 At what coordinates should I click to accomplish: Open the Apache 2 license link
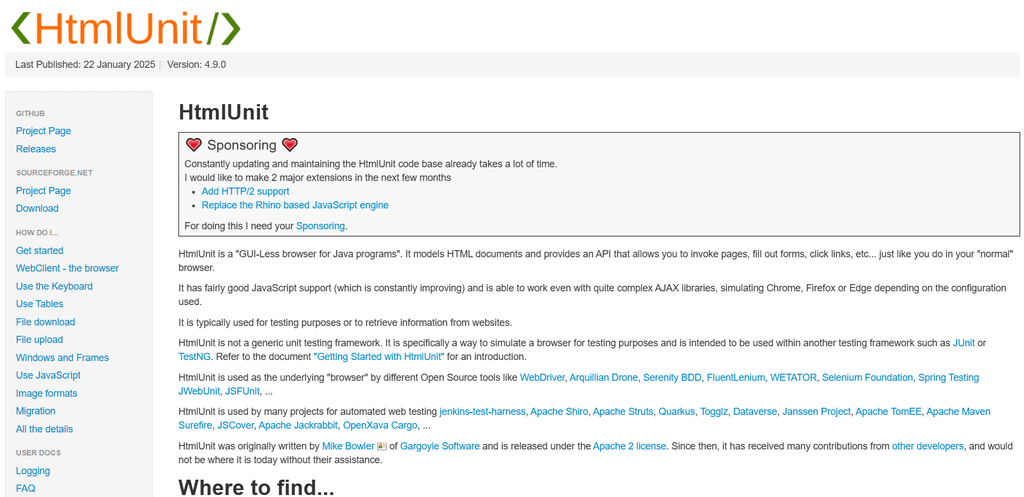click(630, 446)
